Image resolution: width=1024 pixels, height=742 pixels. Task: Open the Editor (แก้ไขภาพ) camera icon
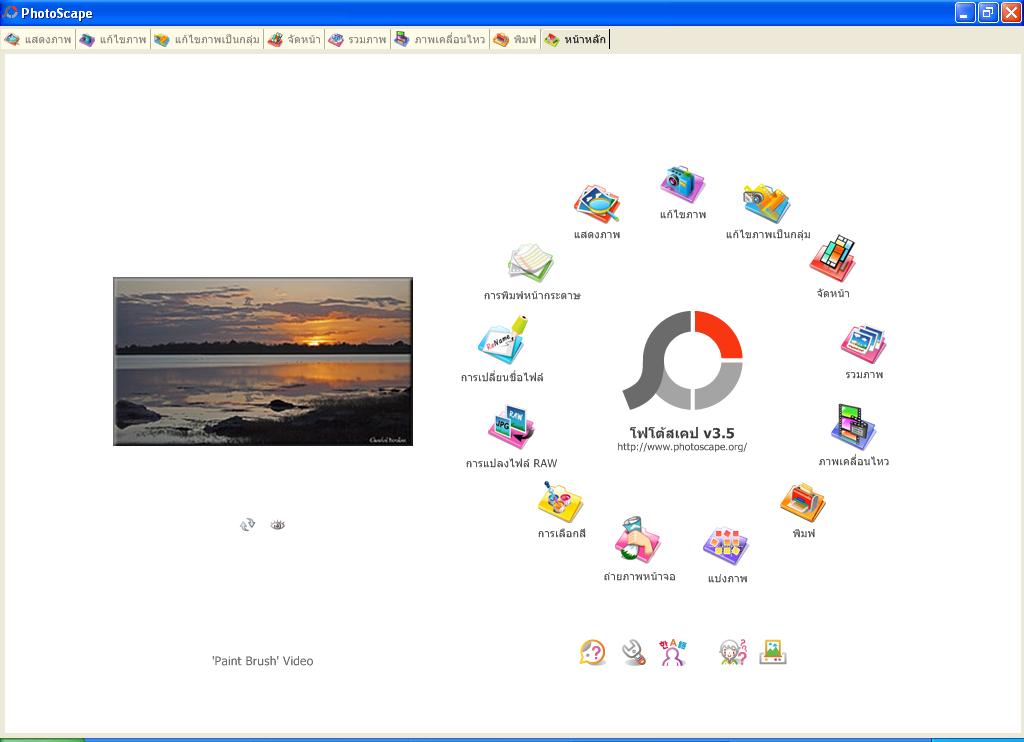(682, 184)
